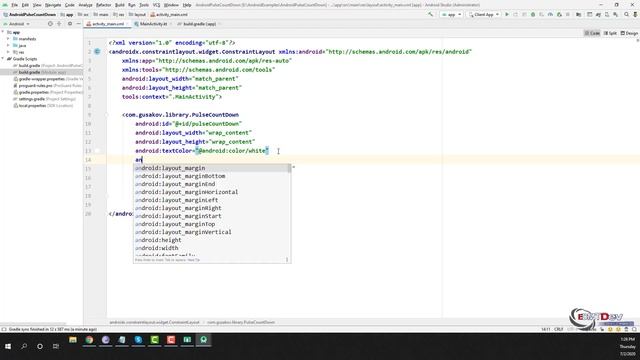This screenshot has height=360, width=640.
Task: Select the activity_main.xml editor tab
Action: pos(108,24)
